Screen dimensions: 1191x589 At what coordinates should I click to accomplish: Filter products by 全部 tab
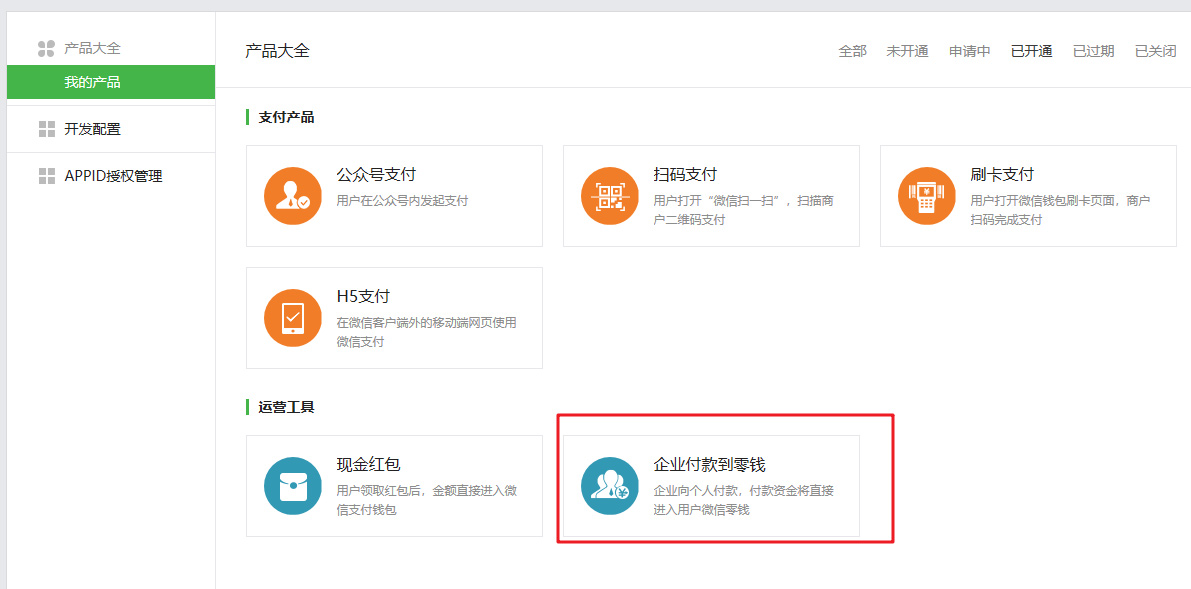(852, 51)
